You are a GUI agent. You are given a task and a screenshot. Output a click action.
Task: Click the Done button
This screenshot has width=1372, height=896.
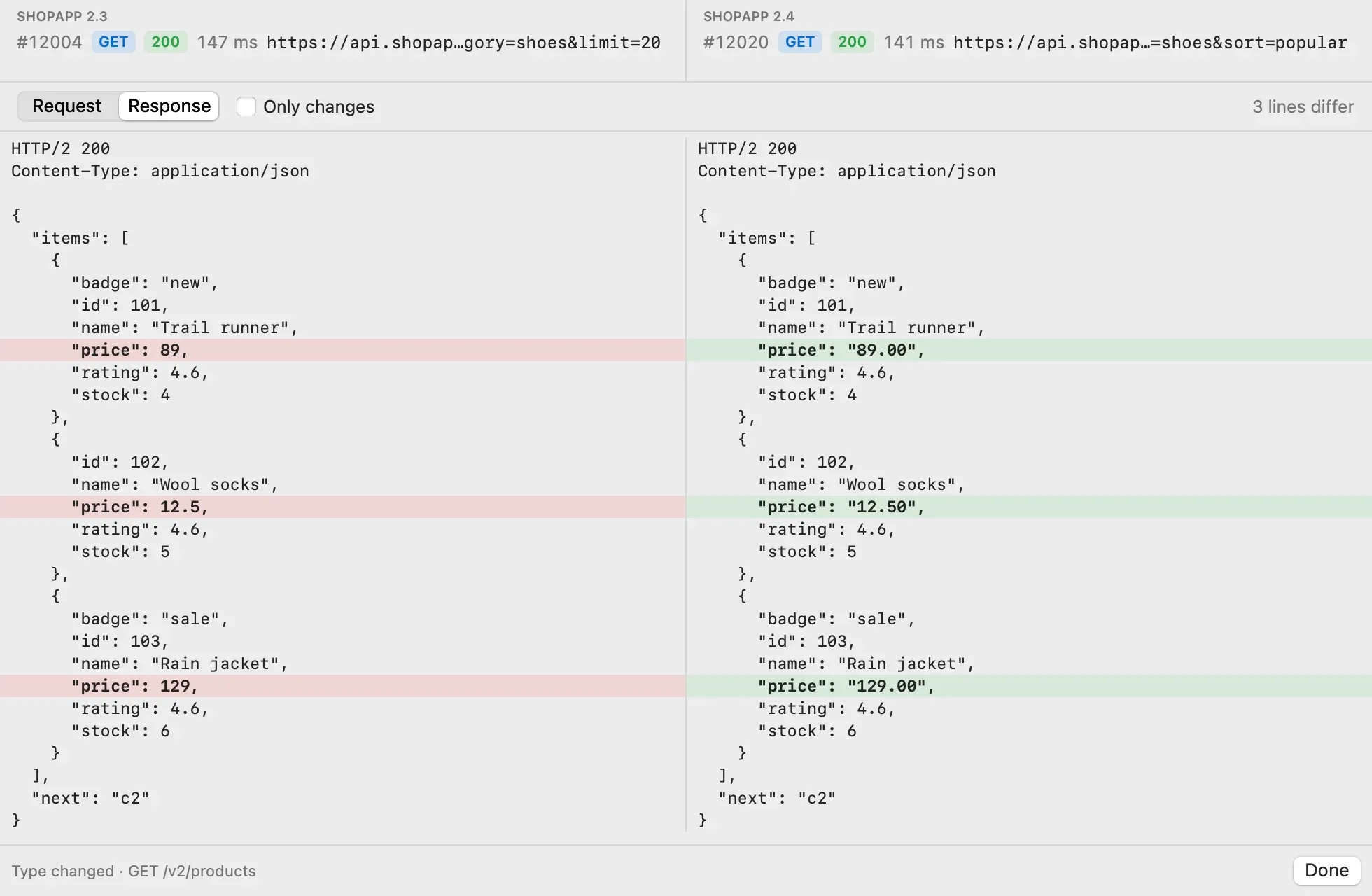point(1326,870)
